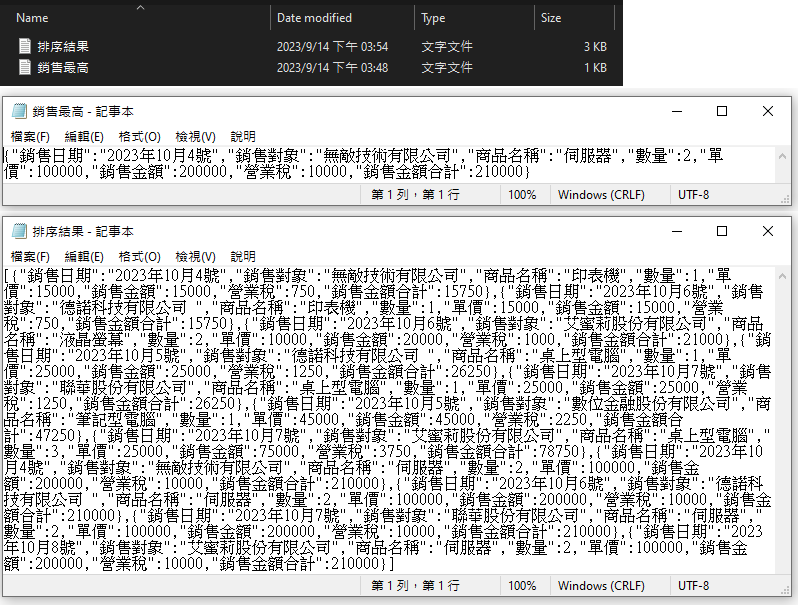This screenshot has height=605, width=798.
Task: Sort files by the Name column header
Action: (x=32, y=18)
